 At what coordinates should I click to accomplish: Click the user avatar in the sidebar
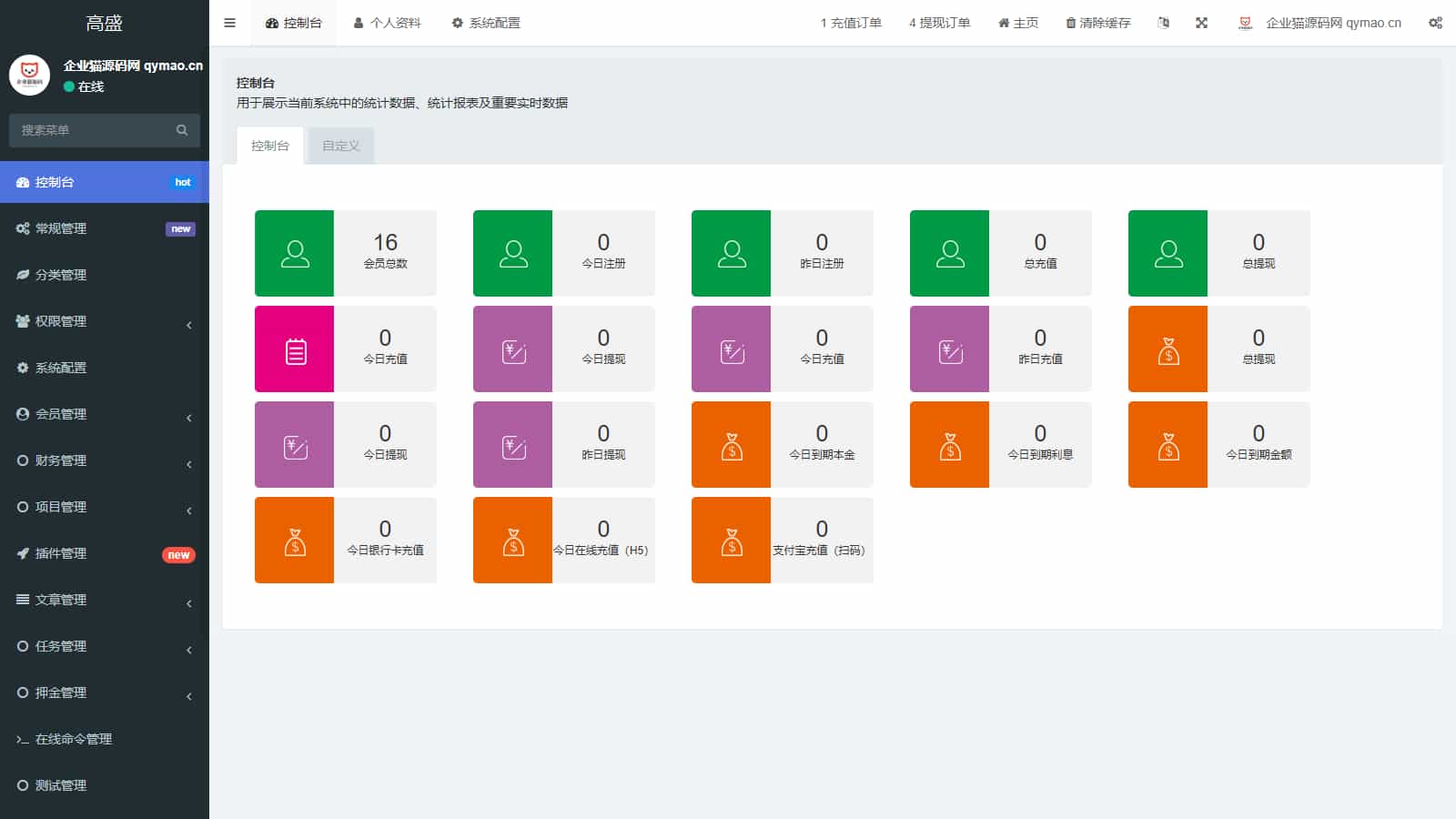click(x=29, y=75)
